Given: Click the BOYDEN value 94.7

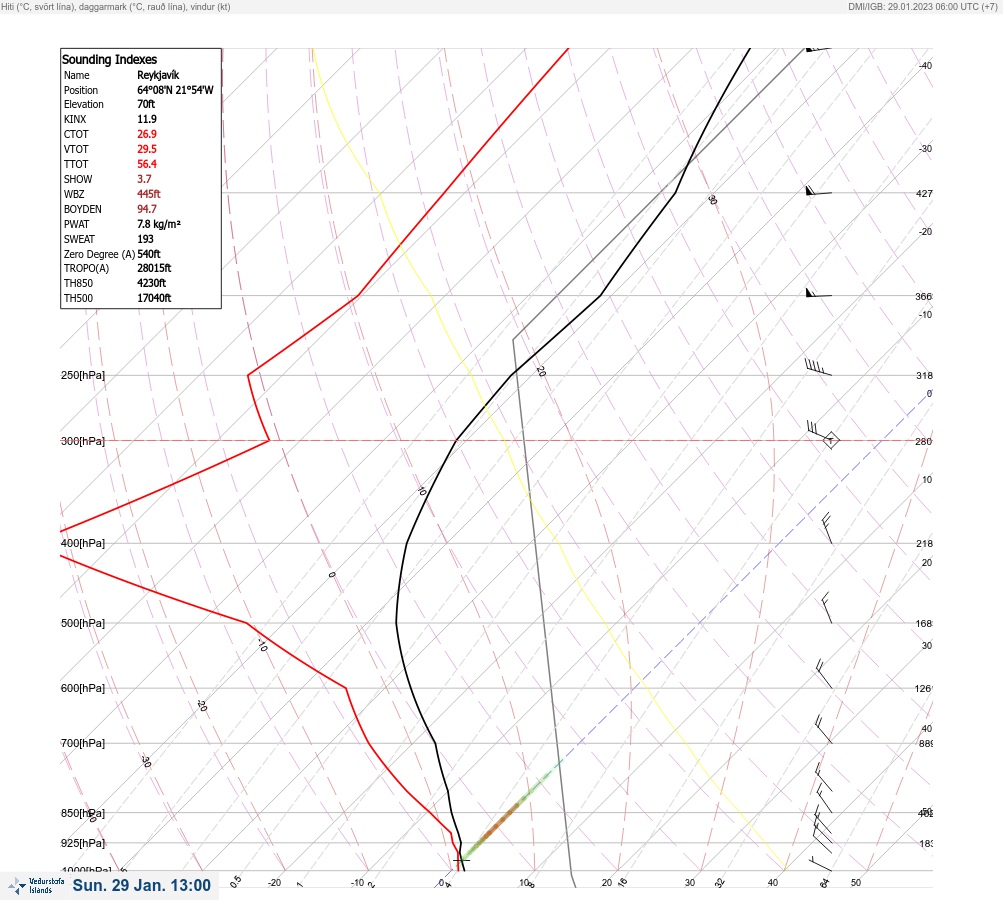Looking at the screenshot, I should 146,209.
